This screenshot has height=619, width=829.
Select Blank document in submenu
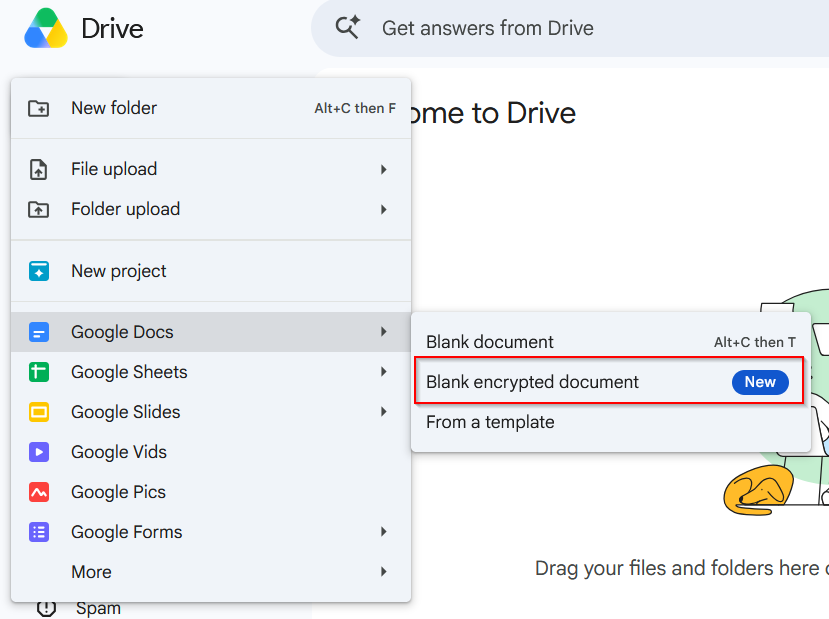[x=611, y=342]
